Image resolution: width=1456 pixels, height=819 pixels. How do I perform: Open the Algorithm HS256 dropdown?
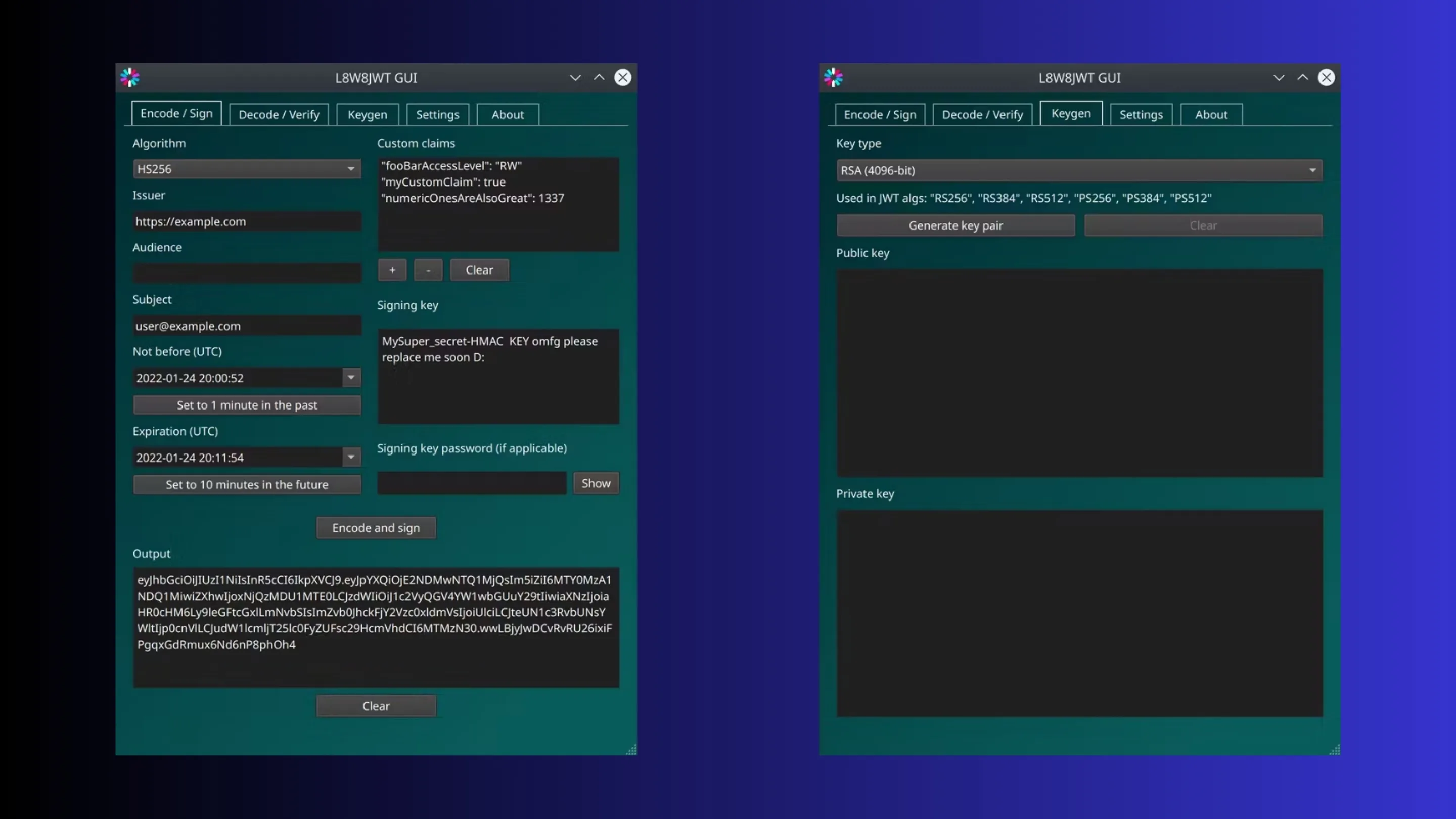[x=247, y=169]
